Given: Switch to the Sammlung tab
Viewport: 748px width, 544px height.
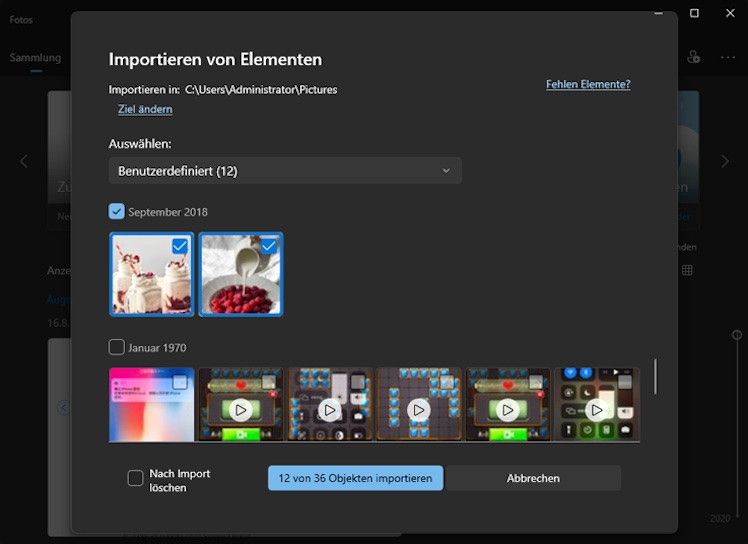Looking at the screenshot, I should tap(35, 57).
